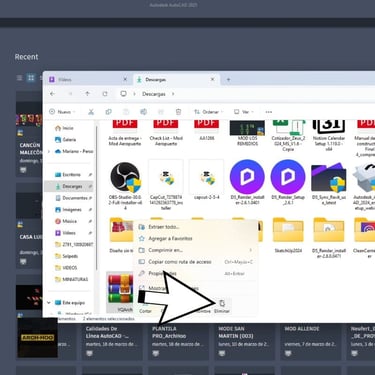Select the D5_Sync_Revit installer file
This screenshot has height=375, width=375.
click(x=329, y=183)
